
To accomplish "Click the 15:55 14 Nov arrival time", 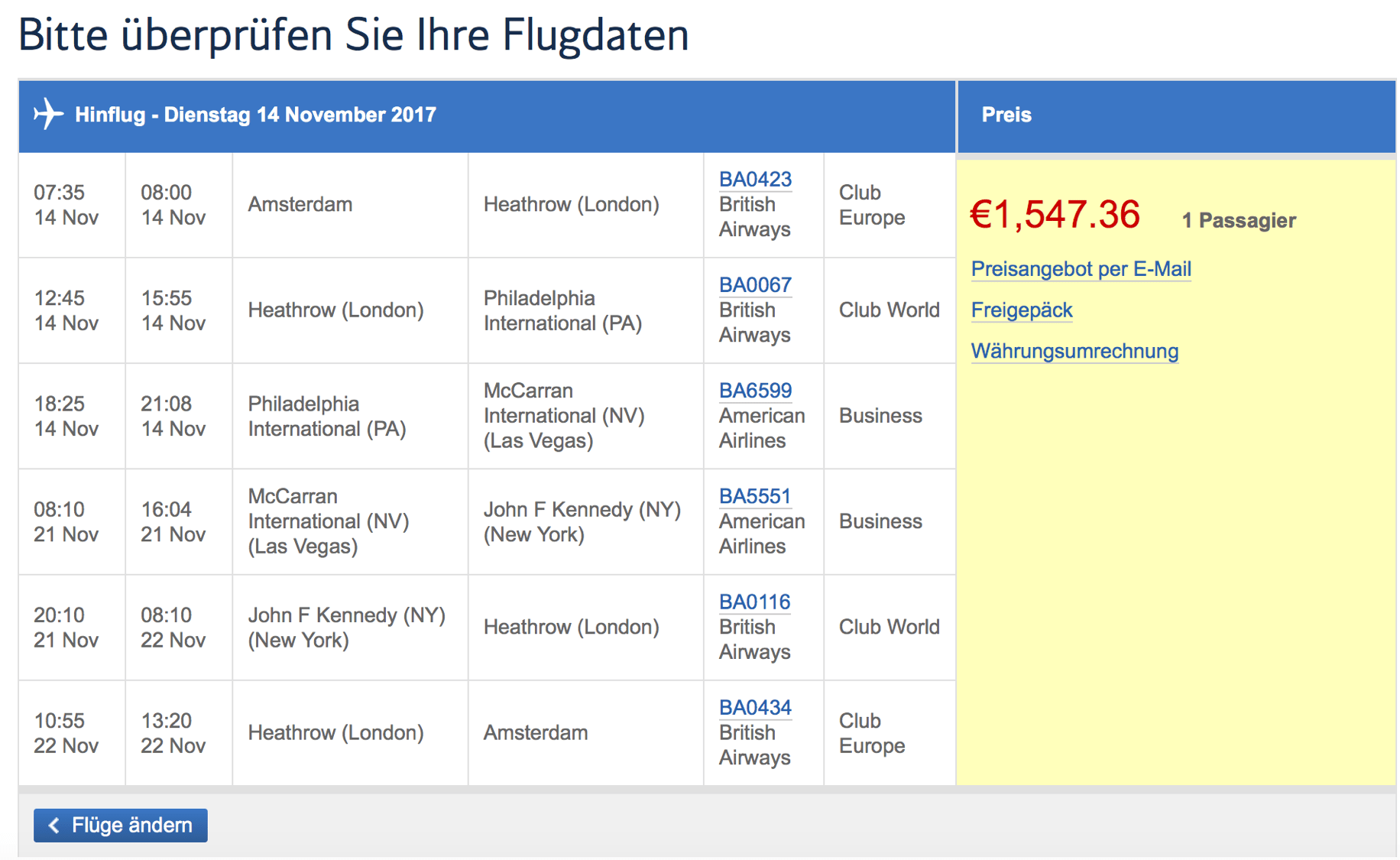I will 173,310.
